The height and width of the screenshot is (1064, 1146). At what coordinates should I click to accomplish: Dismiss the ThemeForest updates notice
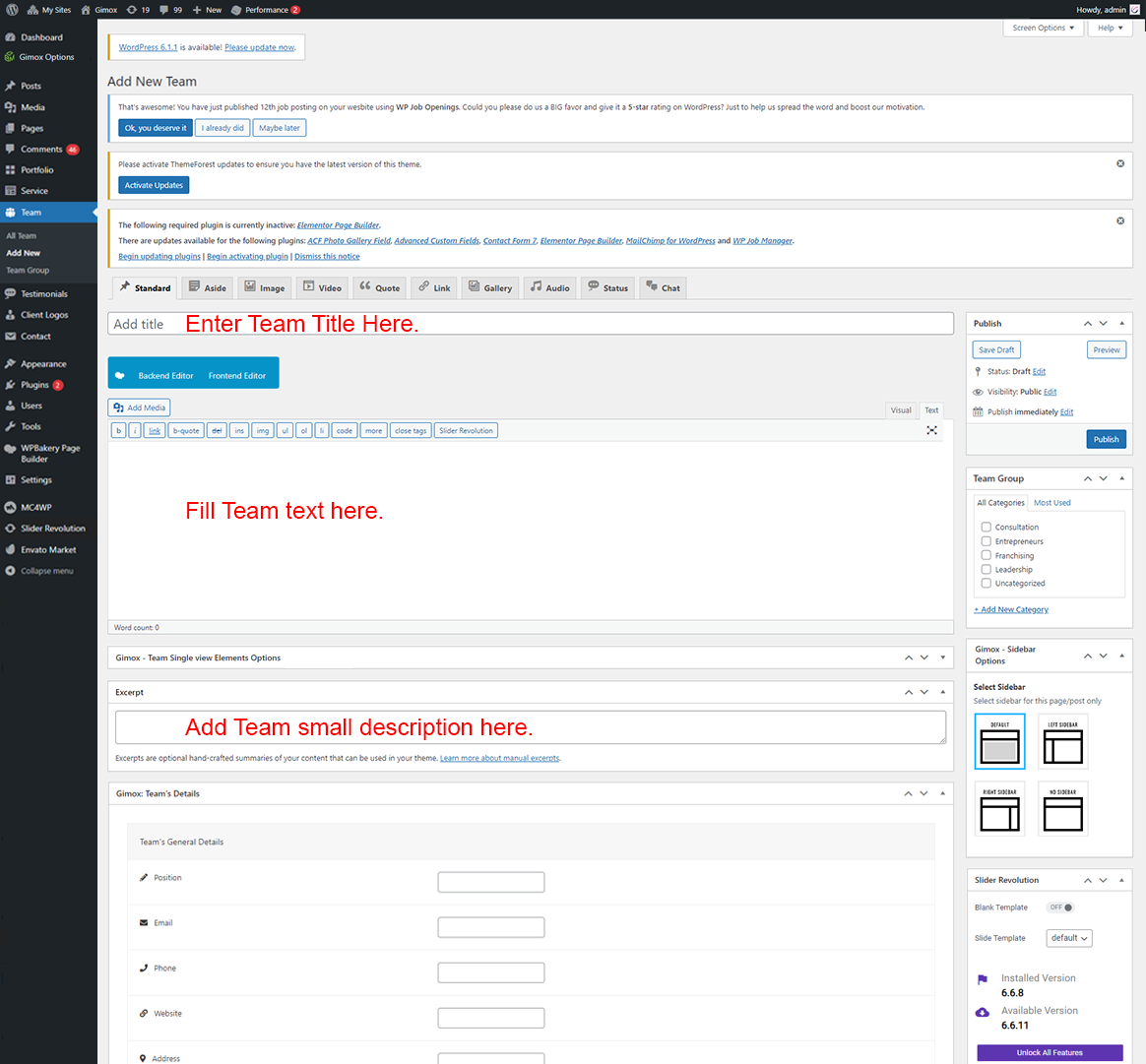[1120, 163]
